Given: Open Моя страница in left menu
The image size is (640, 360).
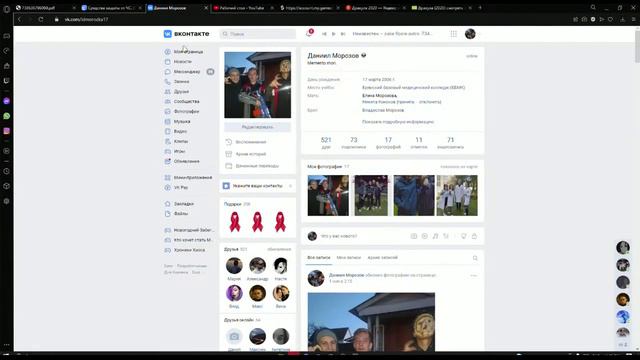Looking at the screenshot, I should 188,52.
